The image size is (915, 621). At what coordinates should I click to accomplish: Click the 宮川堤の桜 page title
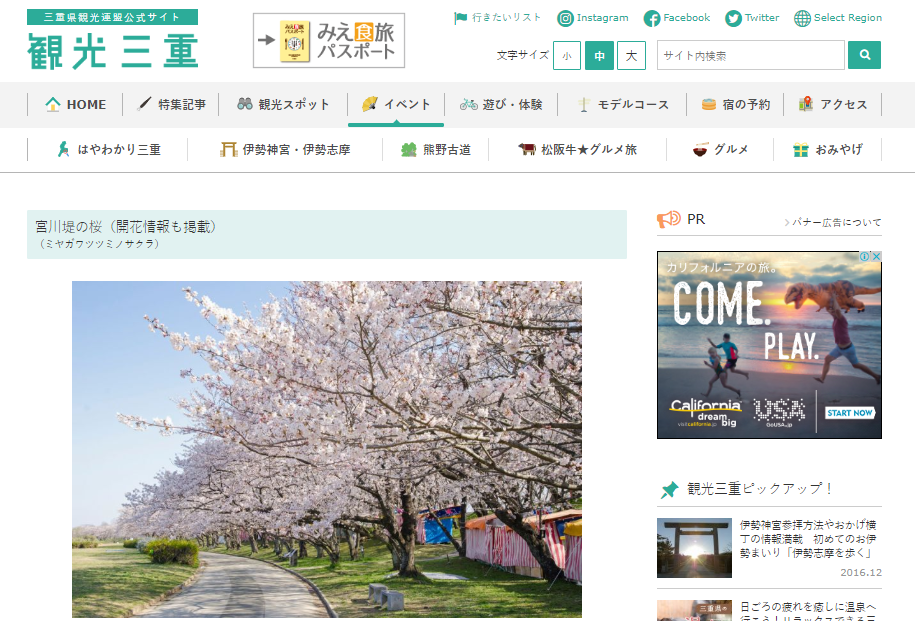pos(126,226)
